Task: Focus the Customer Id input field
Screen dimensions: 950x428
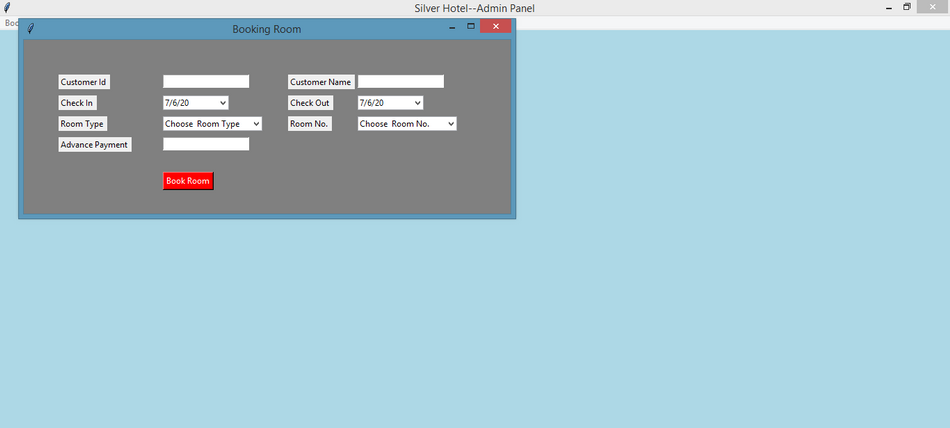Action: click(206, 82)
